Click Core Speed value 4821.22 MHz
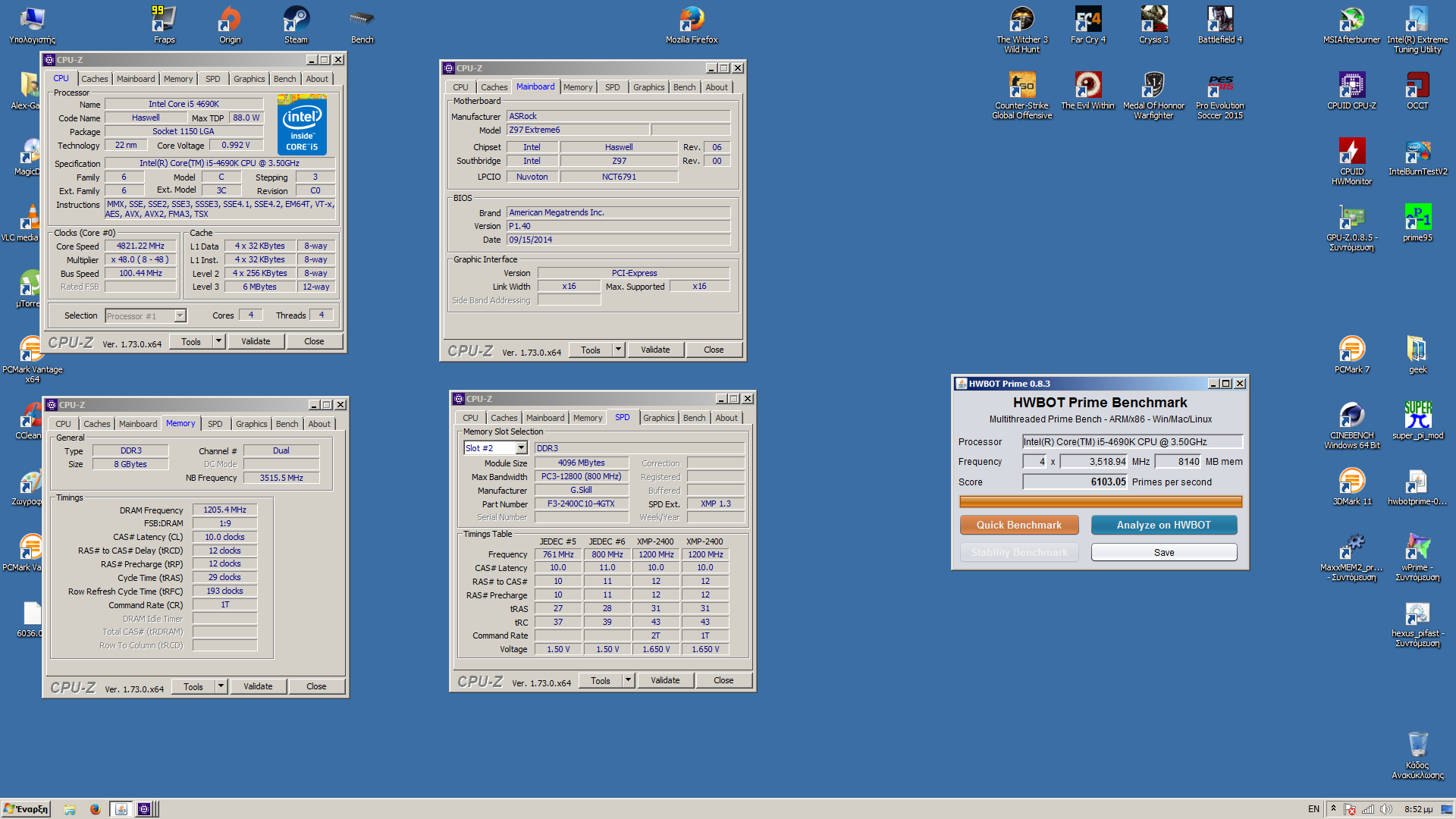 pyautogui.click(x=140, y=246)
